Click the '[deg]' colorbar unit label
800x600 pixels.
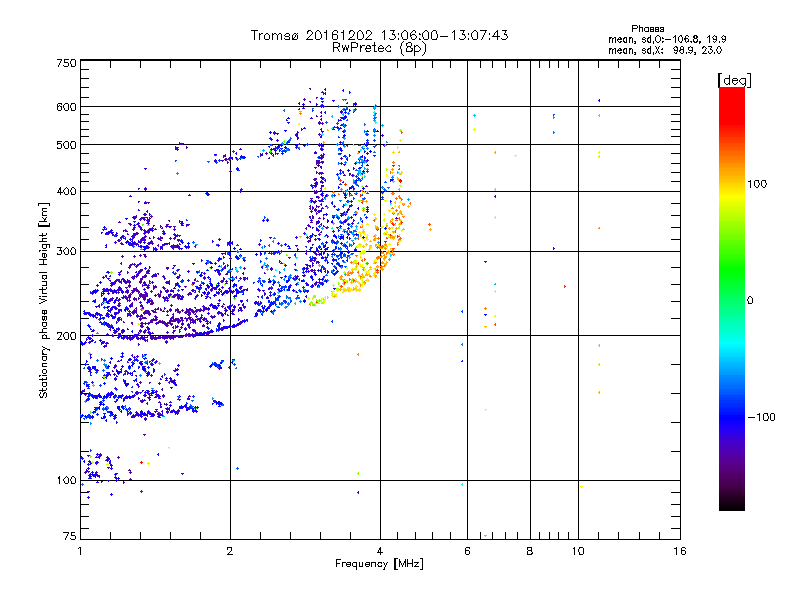pyautogui.click(x=734, y=81)
